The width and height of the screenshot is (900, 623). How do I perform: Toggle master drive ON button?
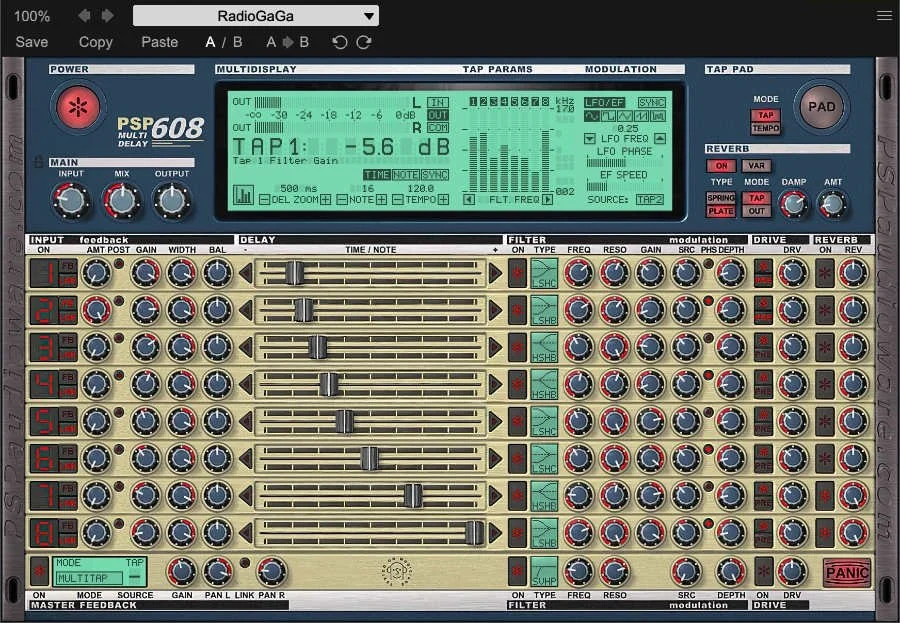(x=763, y=571)
